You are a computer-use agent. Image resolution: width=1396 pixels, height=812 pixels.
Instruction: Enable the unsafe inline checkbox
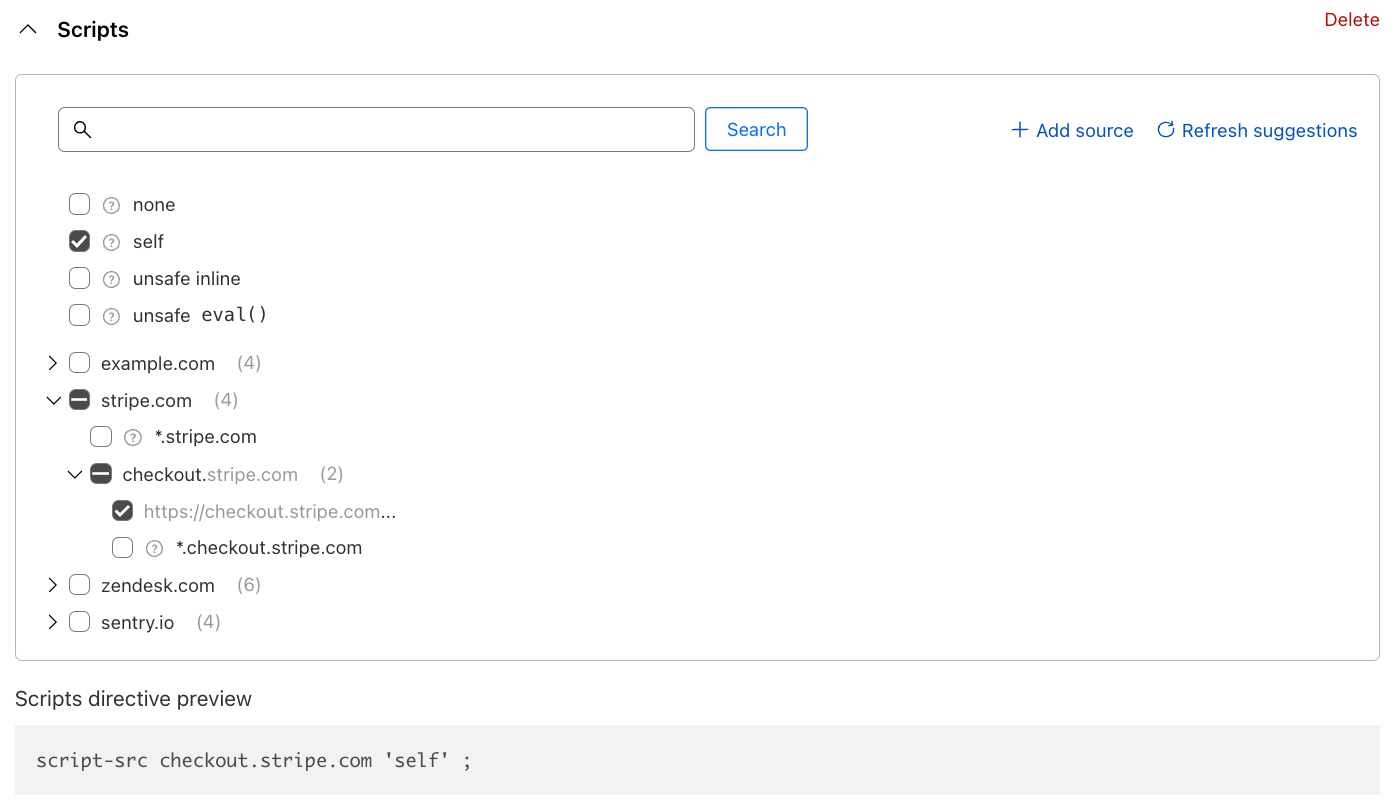(80, 278)
